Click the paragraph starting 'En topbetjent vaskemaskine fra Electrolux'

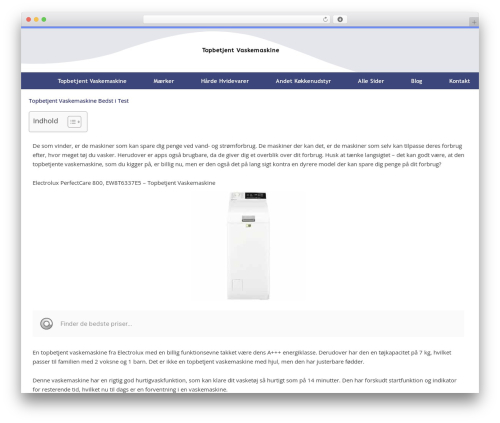click(242, 357)
